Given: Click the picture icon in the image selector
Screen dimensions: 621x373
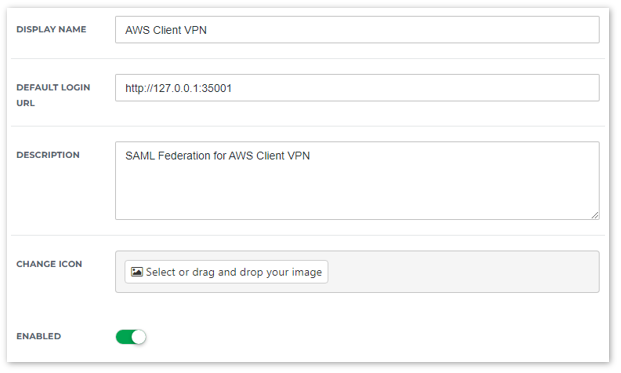Looking at the screenshot, I should click(137, 272).
